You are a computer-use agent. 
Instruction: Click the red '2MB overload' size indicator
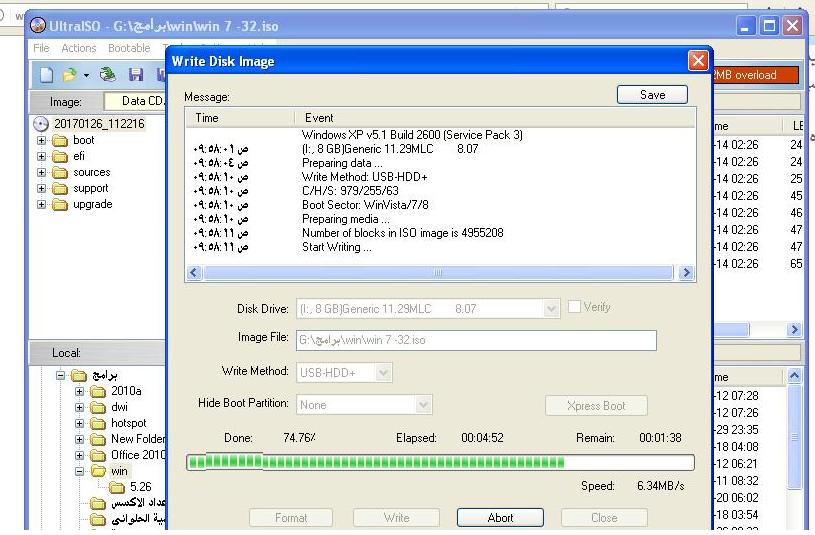pos(755,75)
